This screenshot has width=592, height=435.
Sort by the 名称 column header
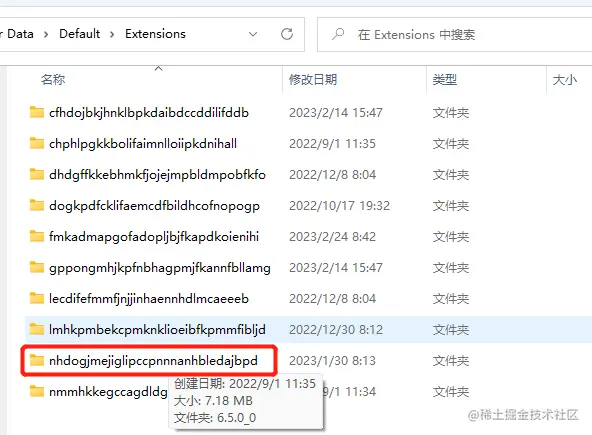(53, 80)
